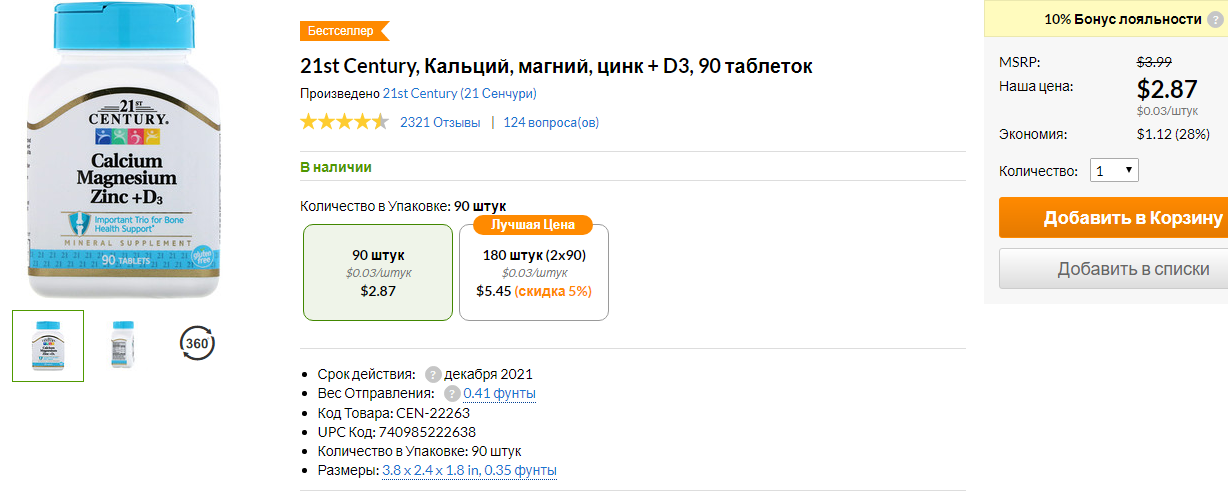This screenshot has height=502, width=1228.
Task: Select the second bottle side thumbnail
Action: (x=123, y=345)
